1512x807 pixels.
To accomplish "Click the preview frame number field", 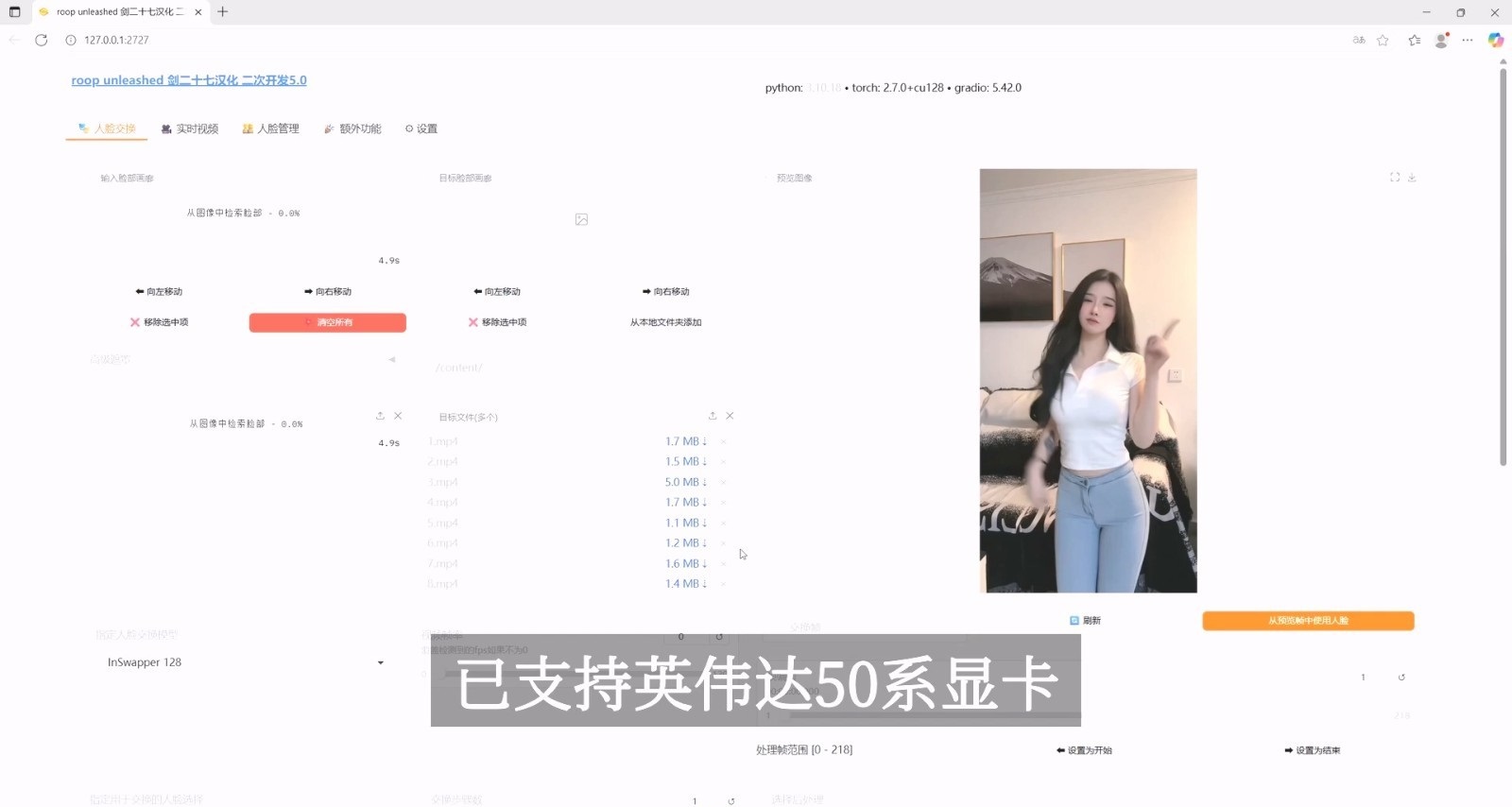I will coord(1363,678).
